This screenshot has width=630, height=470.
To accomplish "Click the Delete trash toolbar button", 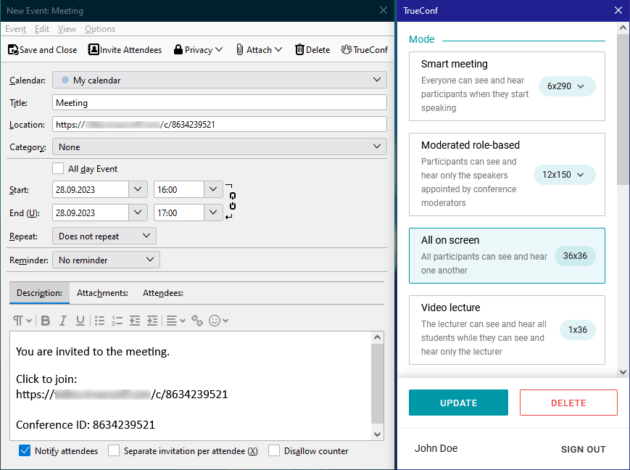I will (312, 50).
